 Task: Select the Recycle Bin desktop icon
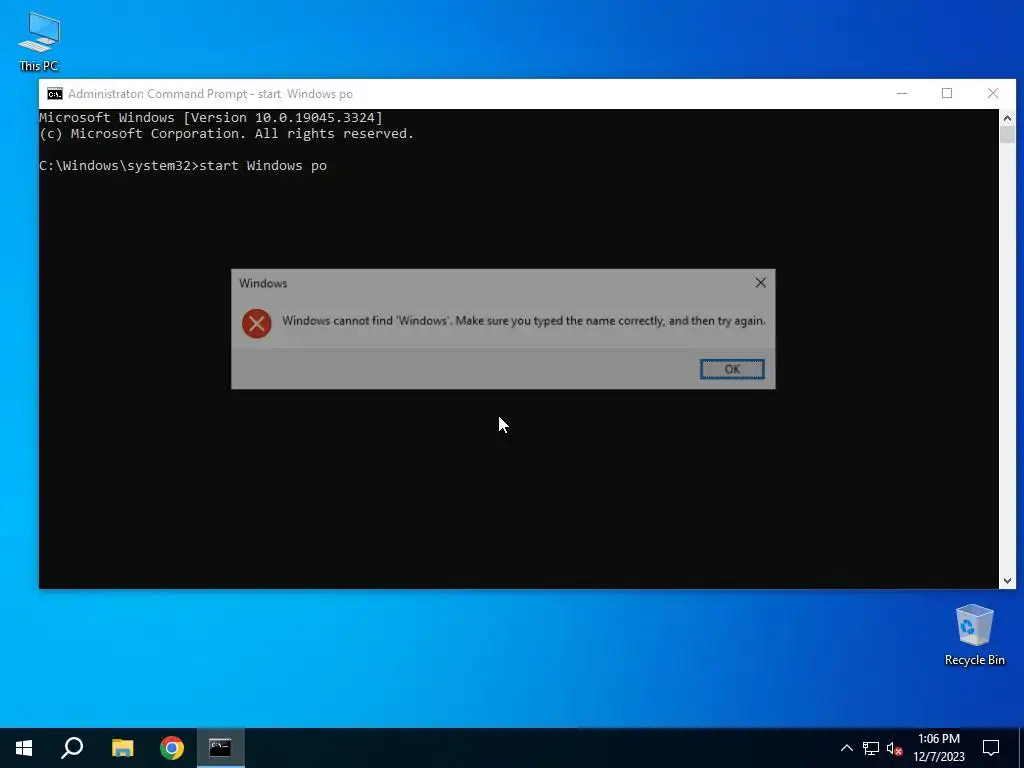[x=974, y=635]
